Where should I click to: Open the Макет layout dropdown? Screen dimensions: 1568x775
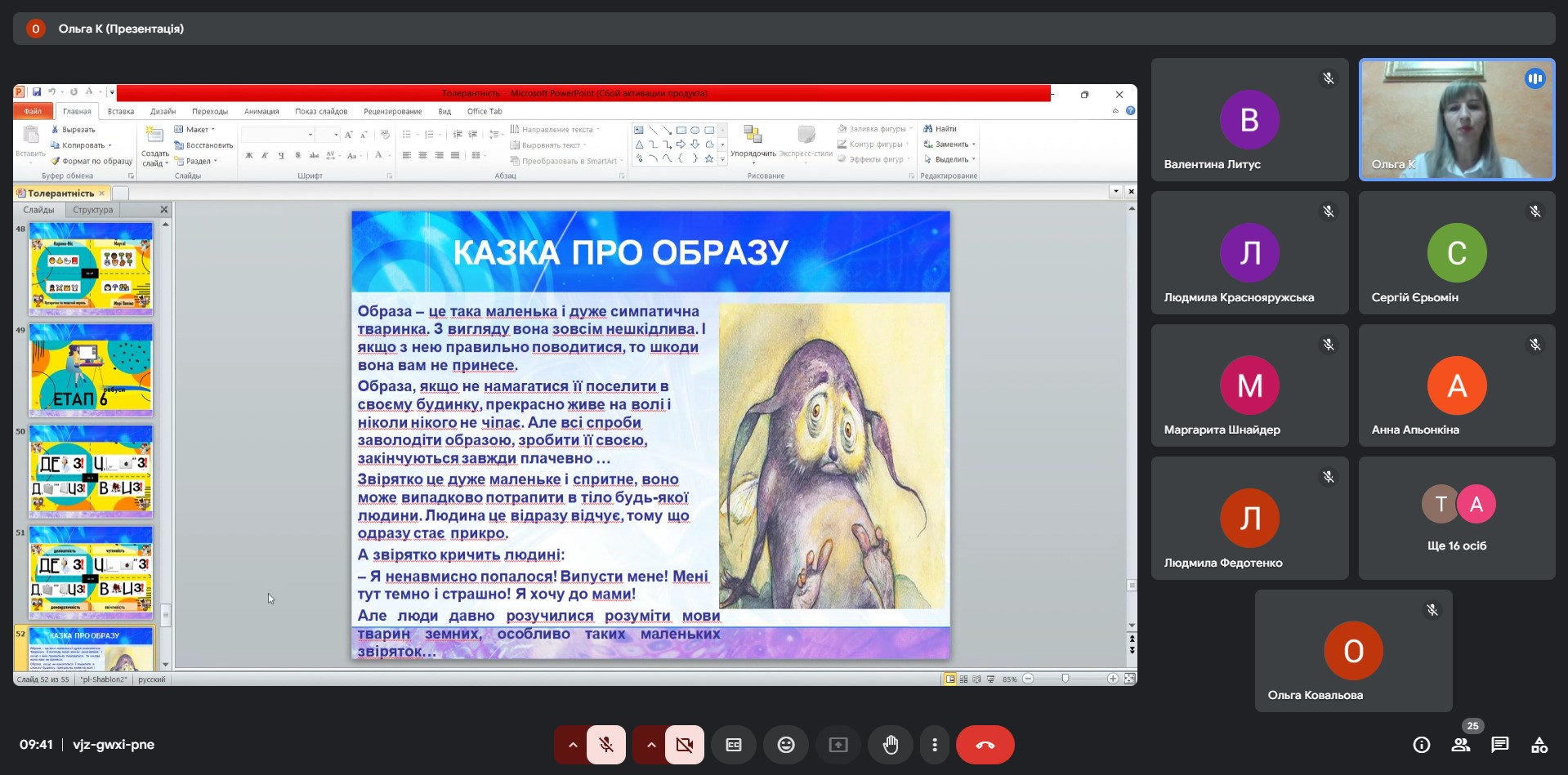(196, 129)
